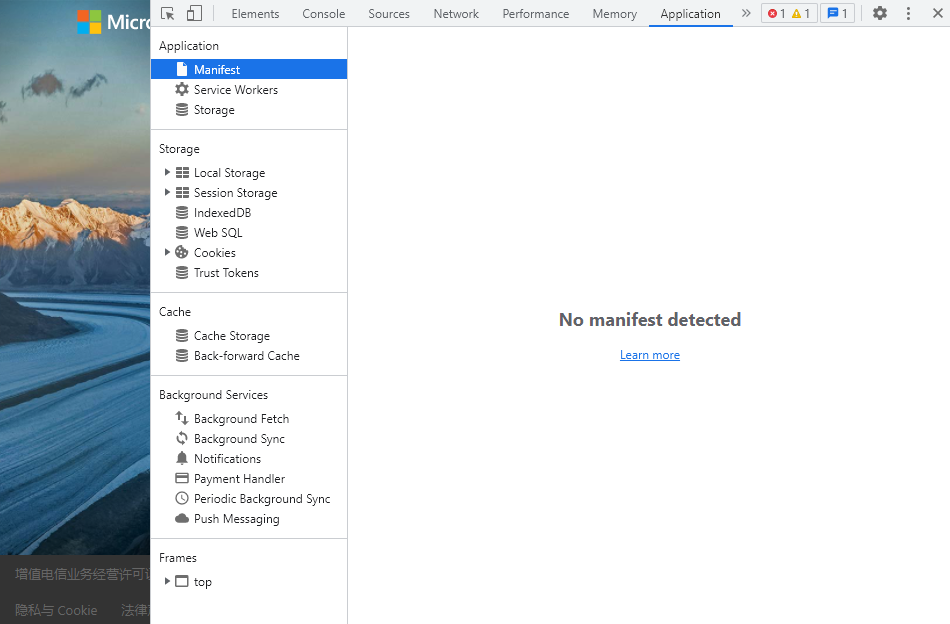Open the three-dot customize DevTools menu
This screenshot has width=950, height=624.
pos(908,14)
